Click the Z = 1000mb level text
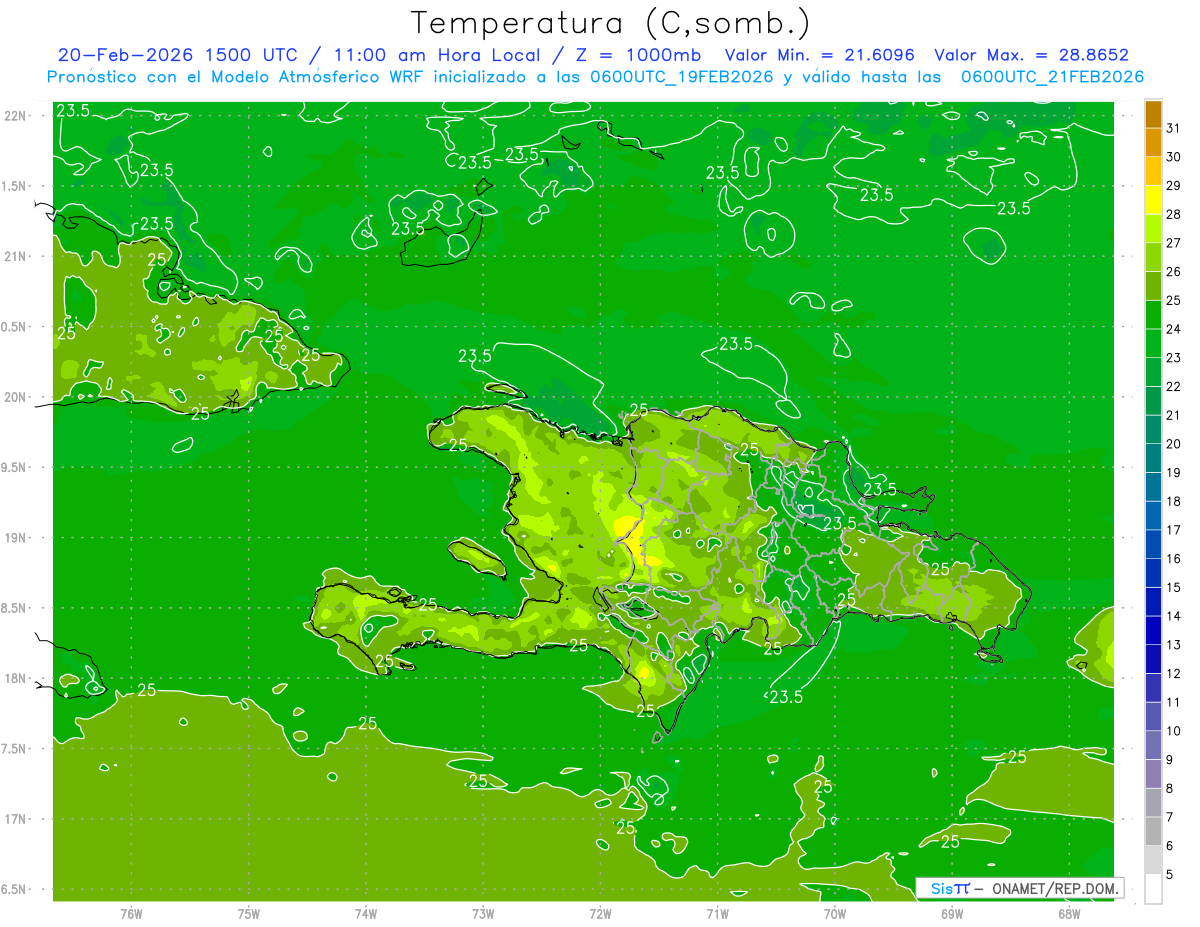The height and width of the screenshot is (927, 1200). (x=634, y=56)
